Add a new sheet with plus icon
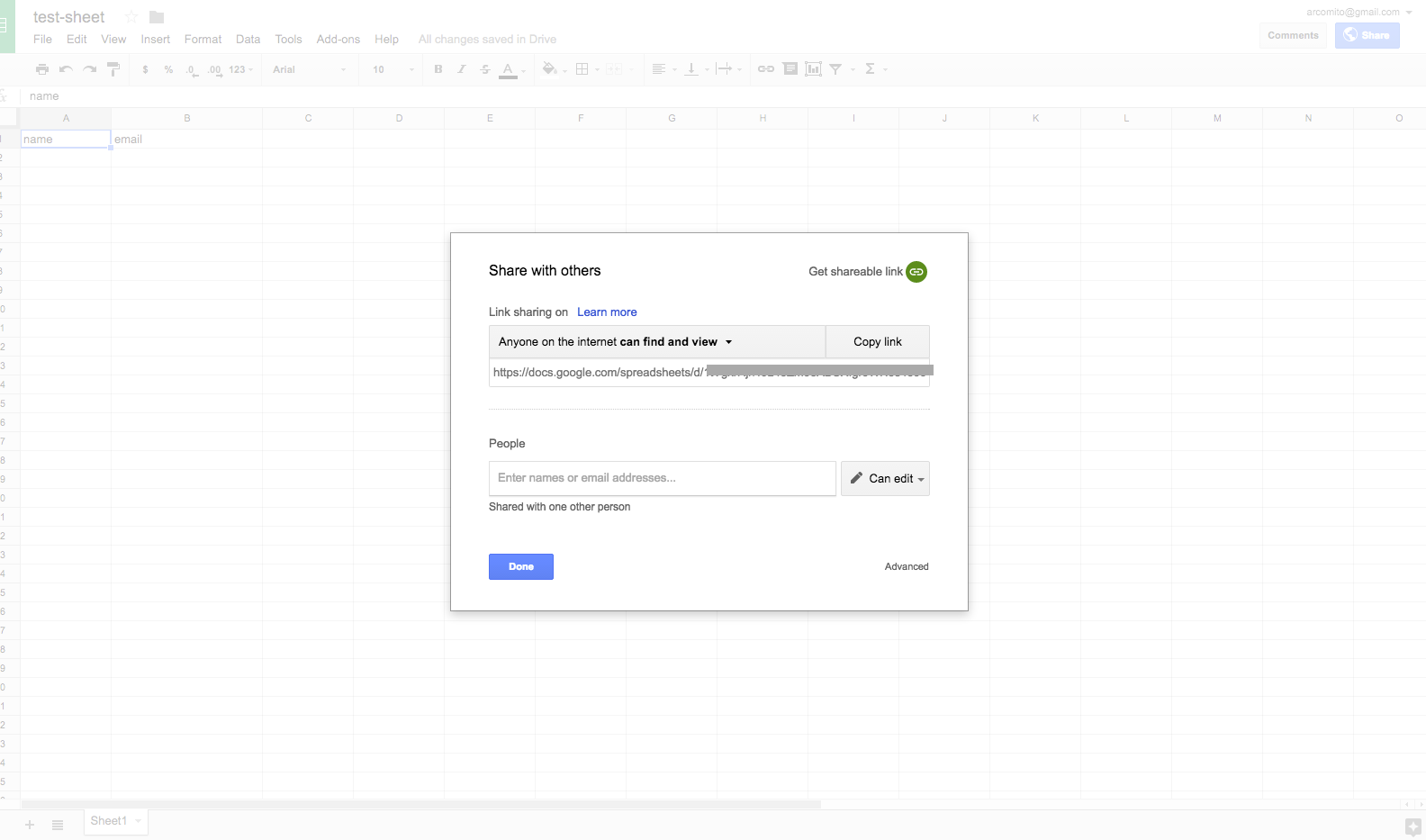Screen dimensions: 1426x840 click(x=30, y=825)
